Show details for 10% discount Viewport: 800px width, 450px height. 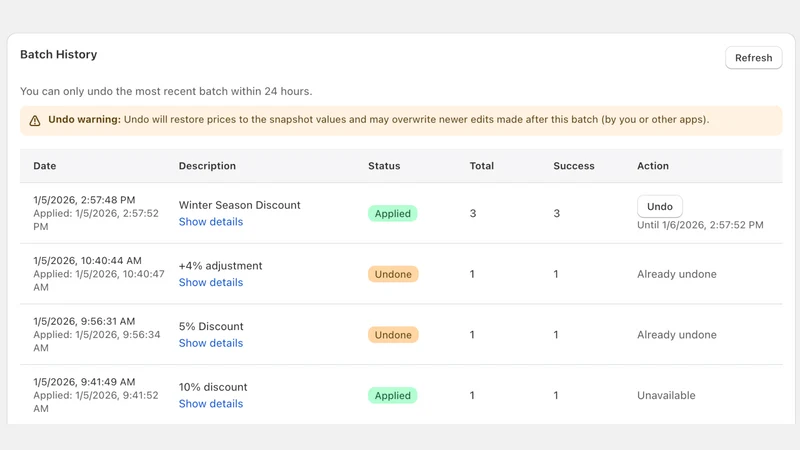(211, 404)
